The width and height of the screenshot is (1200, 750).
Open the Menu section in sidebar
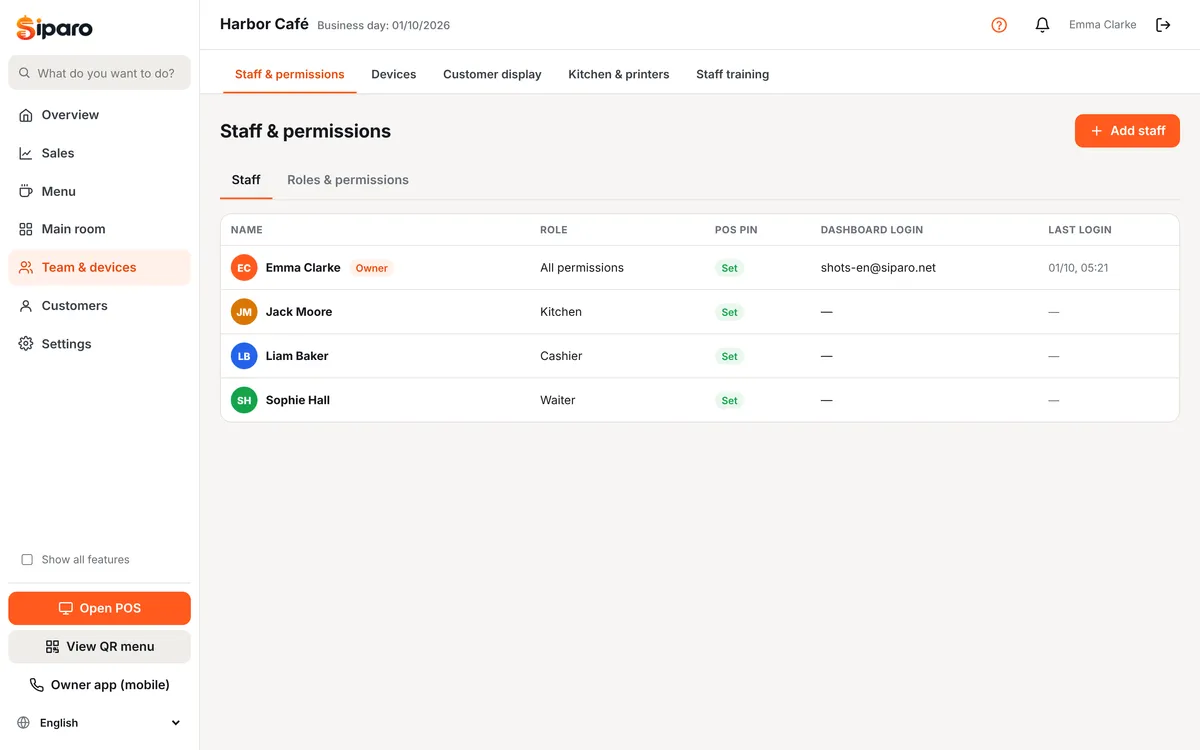pos(99,191)
